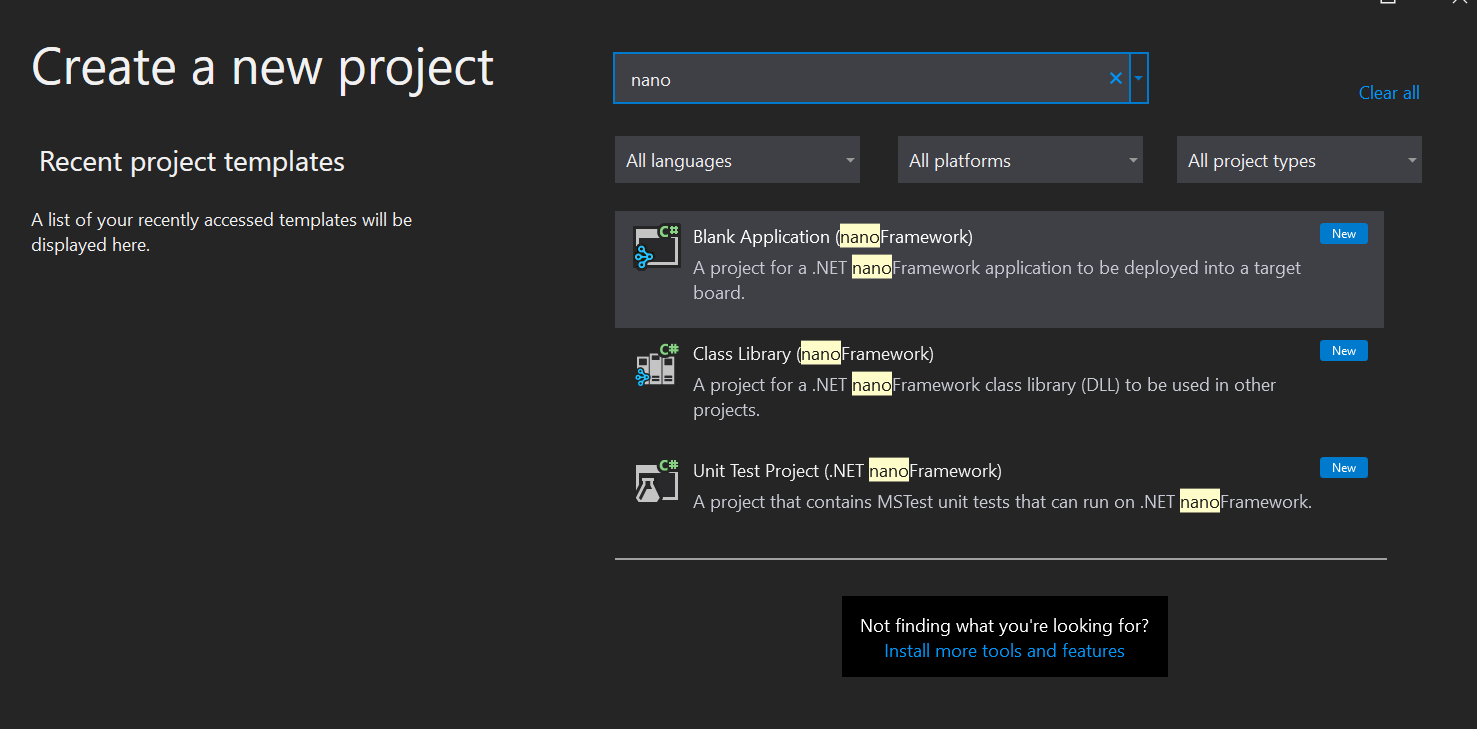The height and width of the screenshot is (729, 1477).
Task: Clear the search box with the X icon
Action: pos(1116,79)
